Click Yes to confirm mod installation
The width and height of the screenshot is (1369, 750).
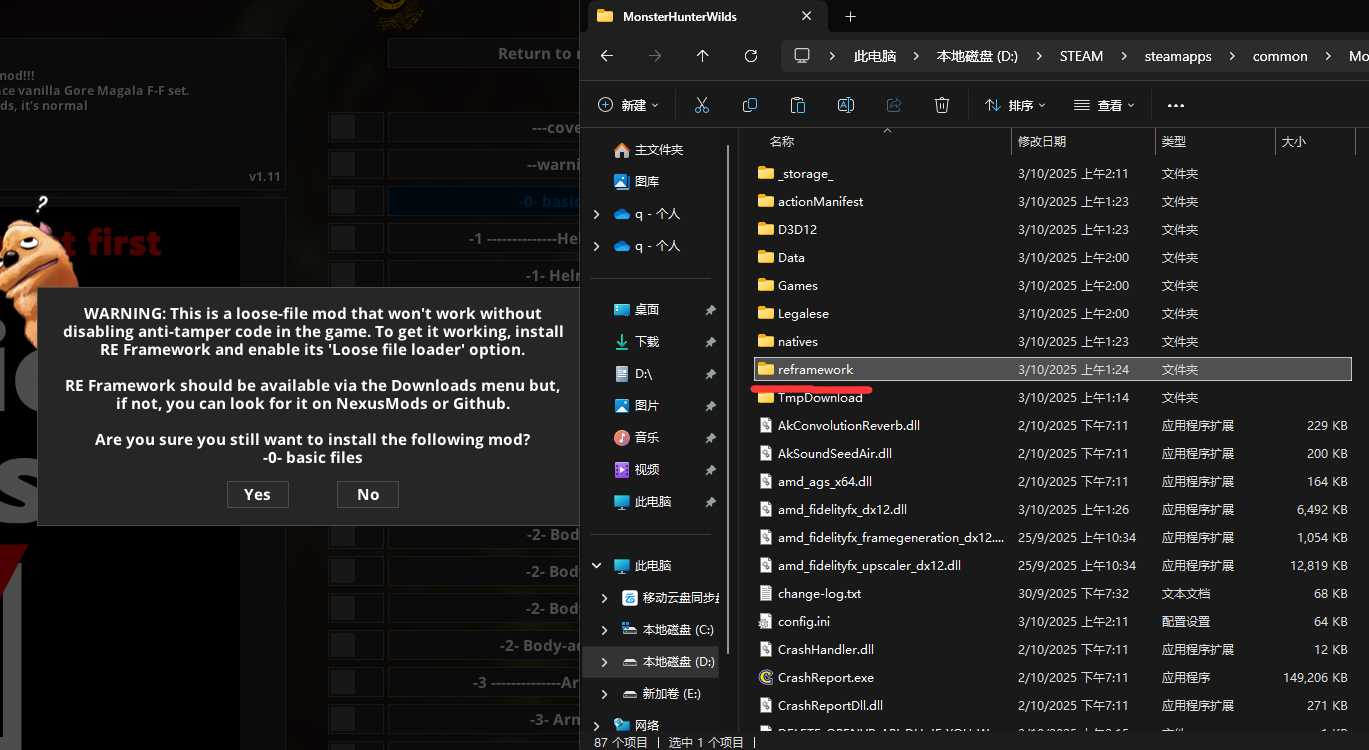pos(257,494)
